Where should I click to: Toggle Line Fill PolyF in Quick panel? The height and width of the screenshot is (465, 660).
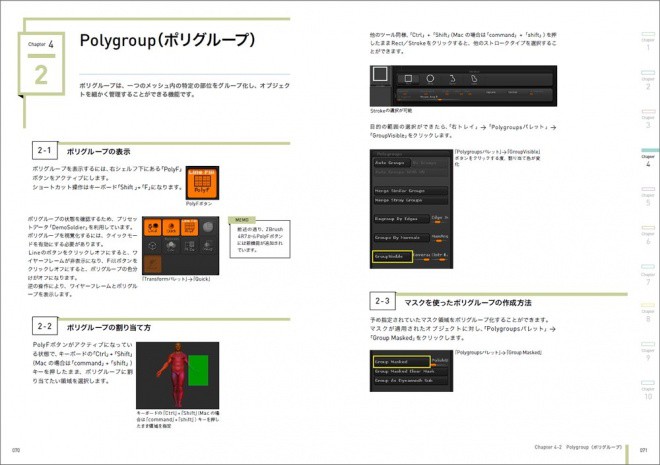point(189,228)
